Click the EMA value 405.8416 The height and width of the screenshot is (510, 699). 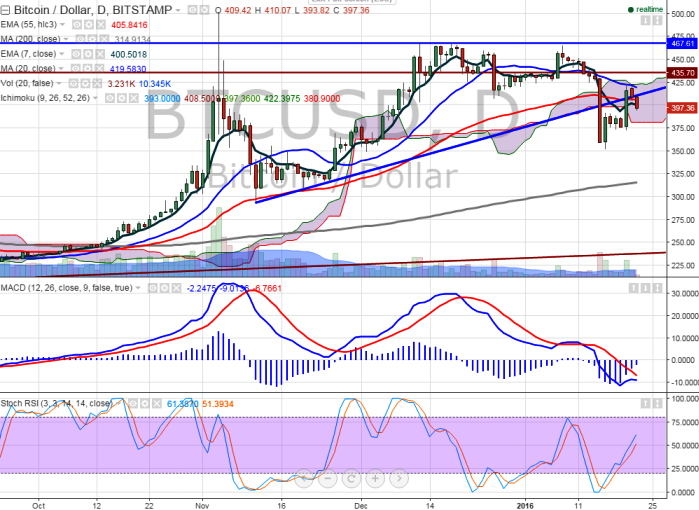pyautogui.click(x=129, y=25)
